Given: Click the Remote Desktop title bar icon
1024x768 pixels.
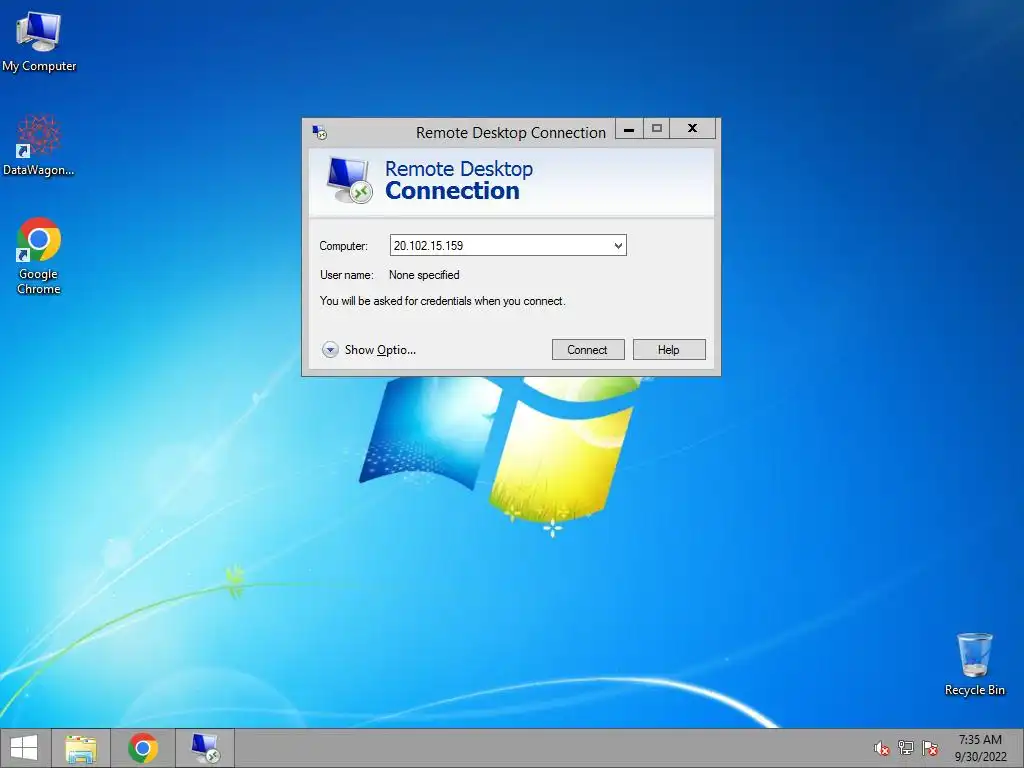Looking at the screenshot, I should tap(319, 133).
